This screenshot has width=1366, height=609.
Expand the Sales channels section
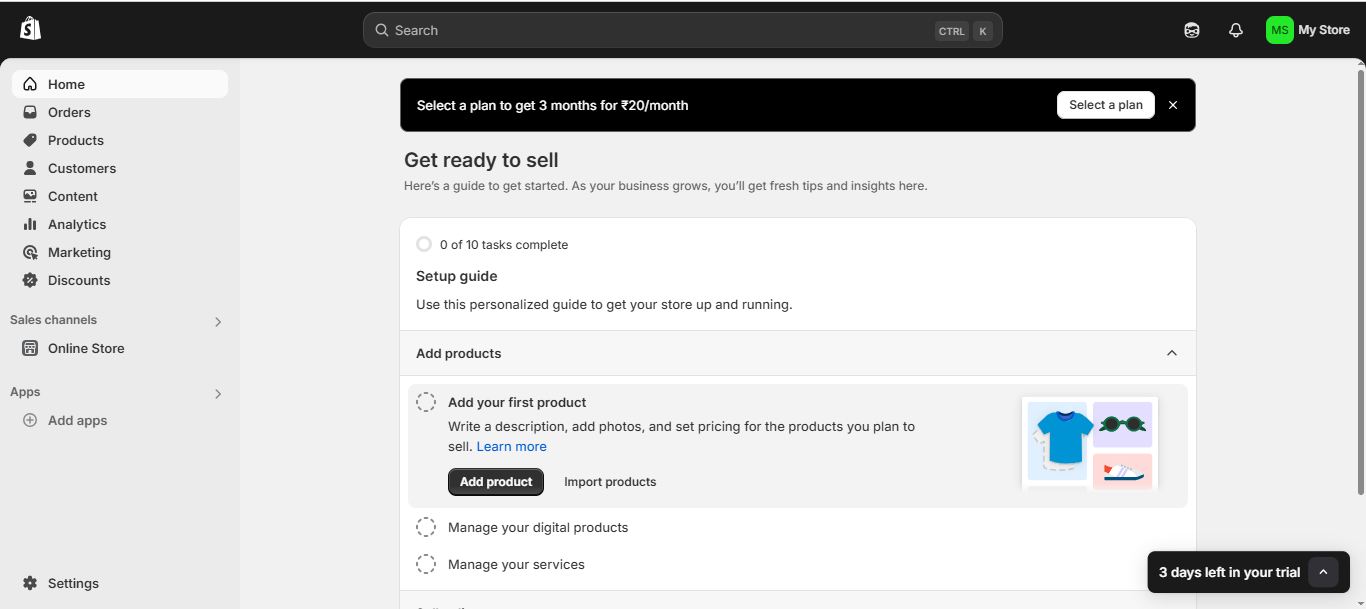218,322
